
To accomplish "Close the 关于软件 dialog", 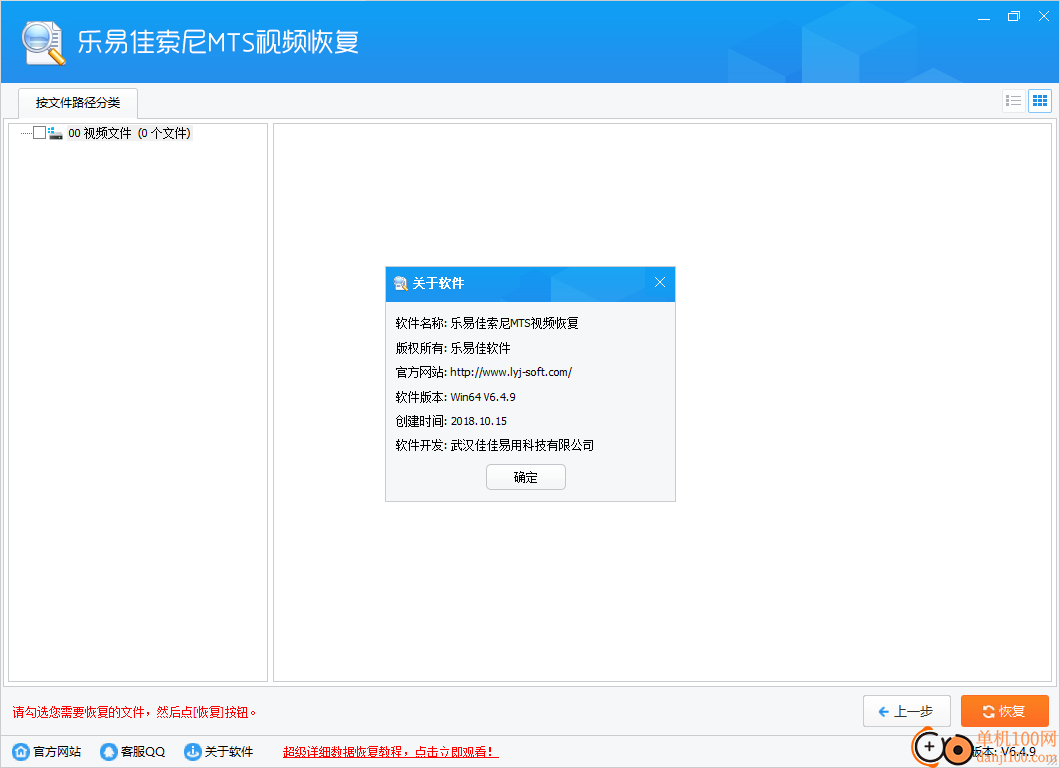I will tap(660, 283).
